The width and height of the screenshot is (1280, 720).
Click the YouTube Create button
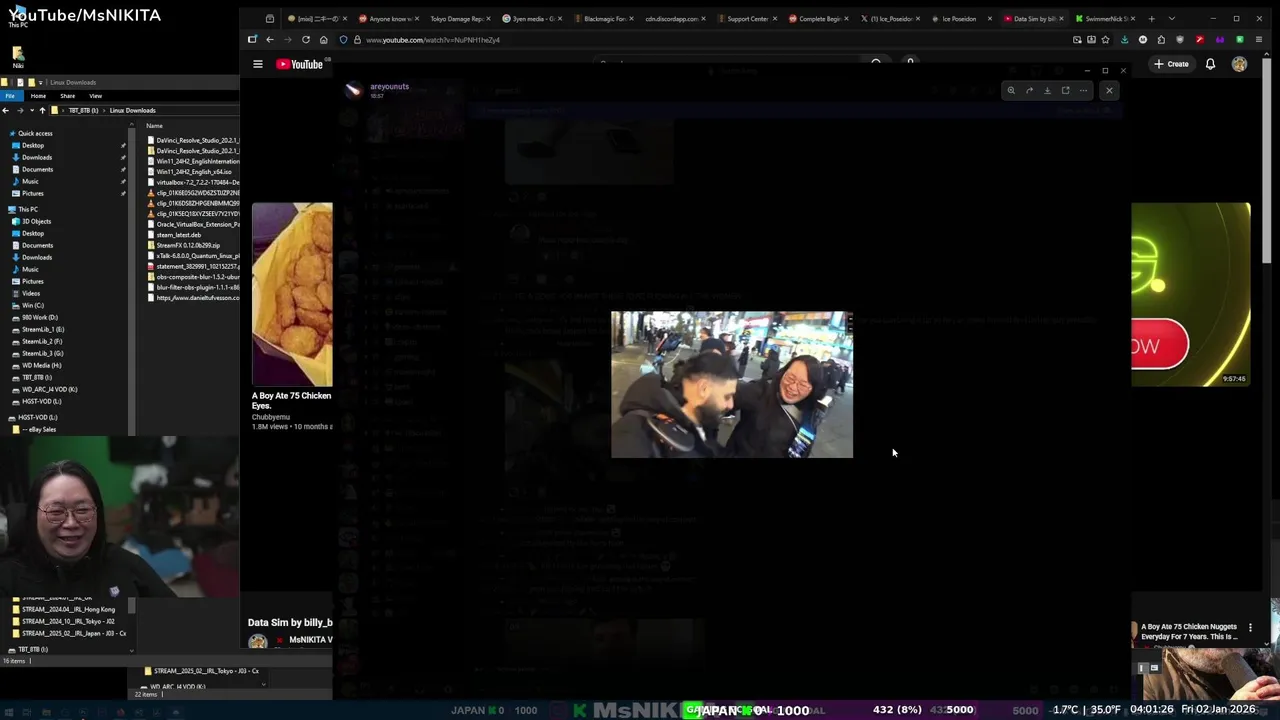point(1171,64)
